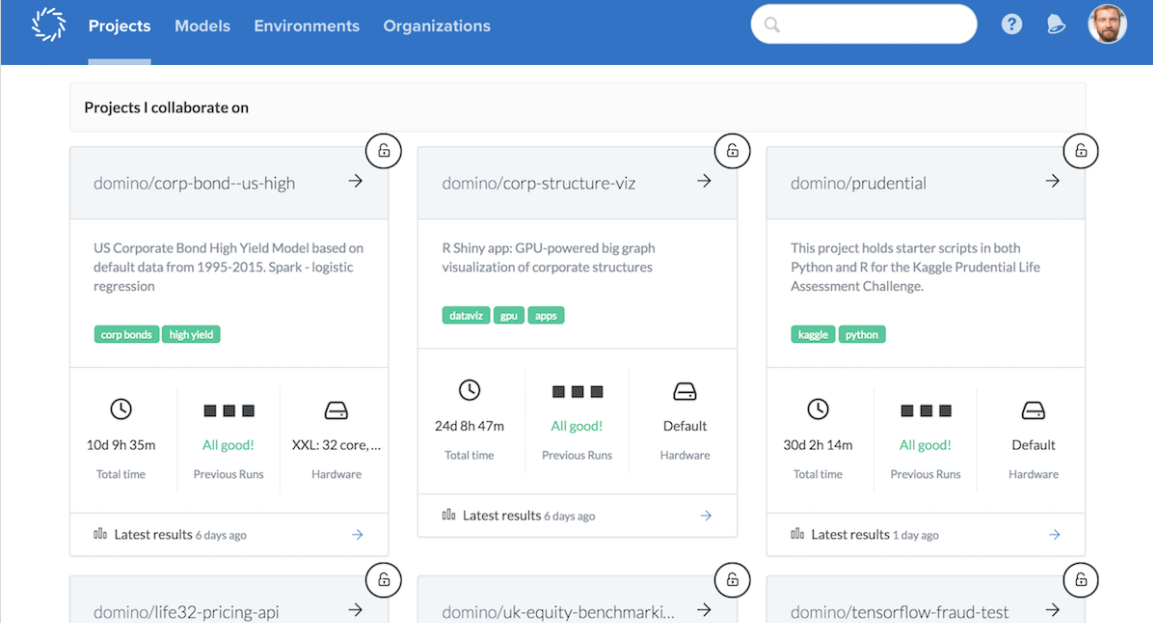Click lock icon on tensorflow-fraud-test card

(x=1081, y=580)
